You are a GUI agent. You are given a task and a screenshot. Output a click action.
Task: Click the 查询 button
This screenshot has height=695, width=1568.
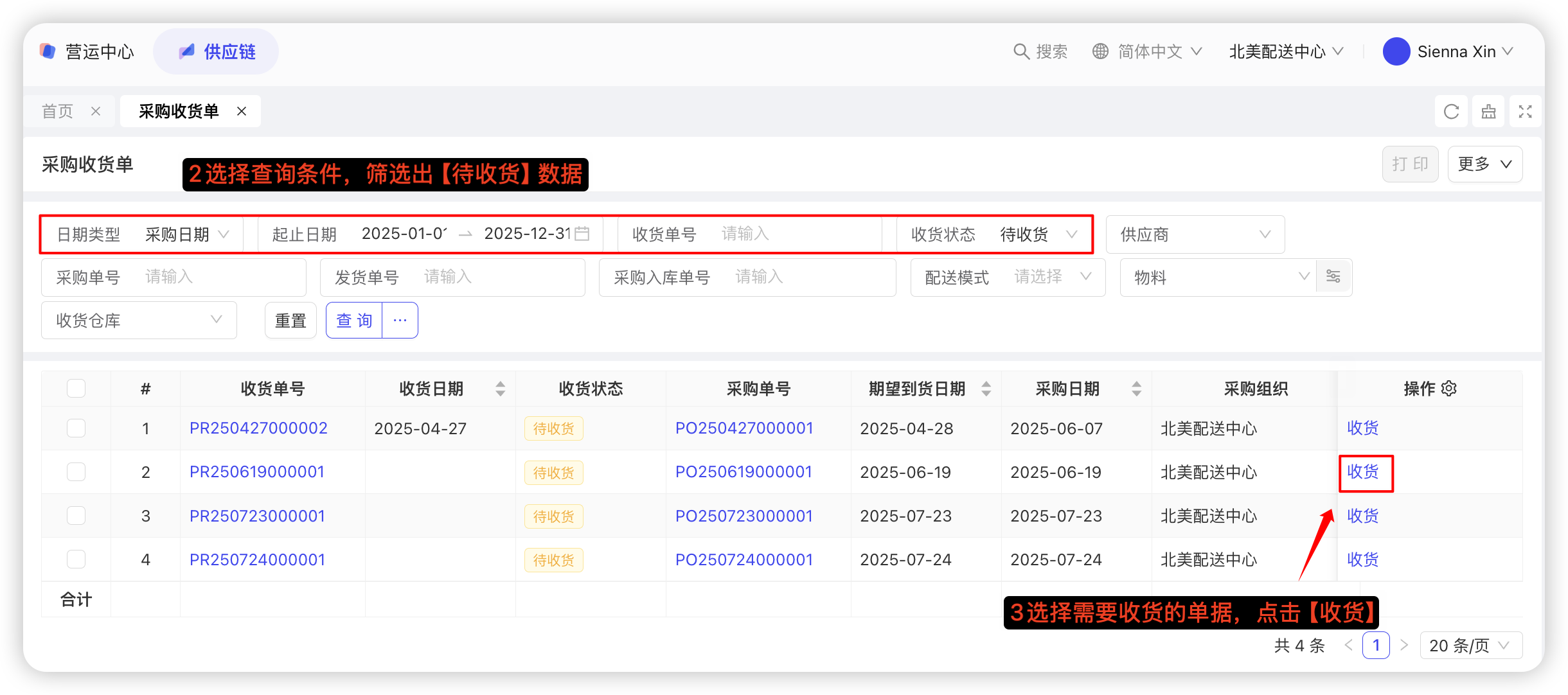354,321
